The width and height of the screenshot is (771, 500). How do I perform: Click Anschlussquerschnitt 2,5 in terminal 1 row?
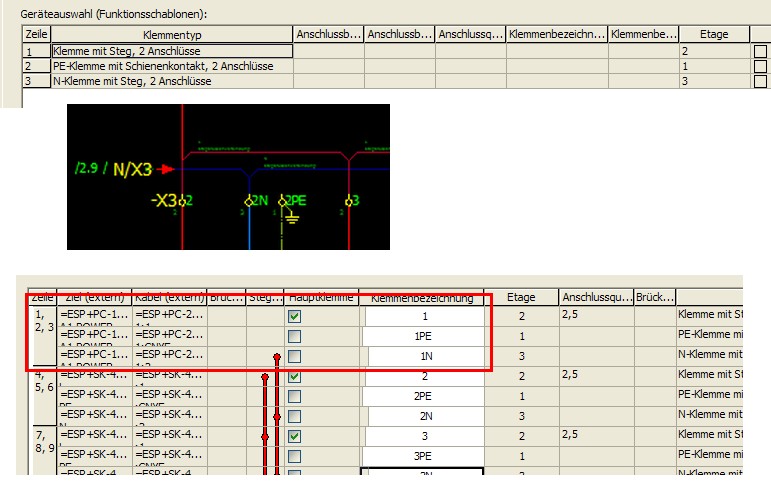(x=596, y=316)
